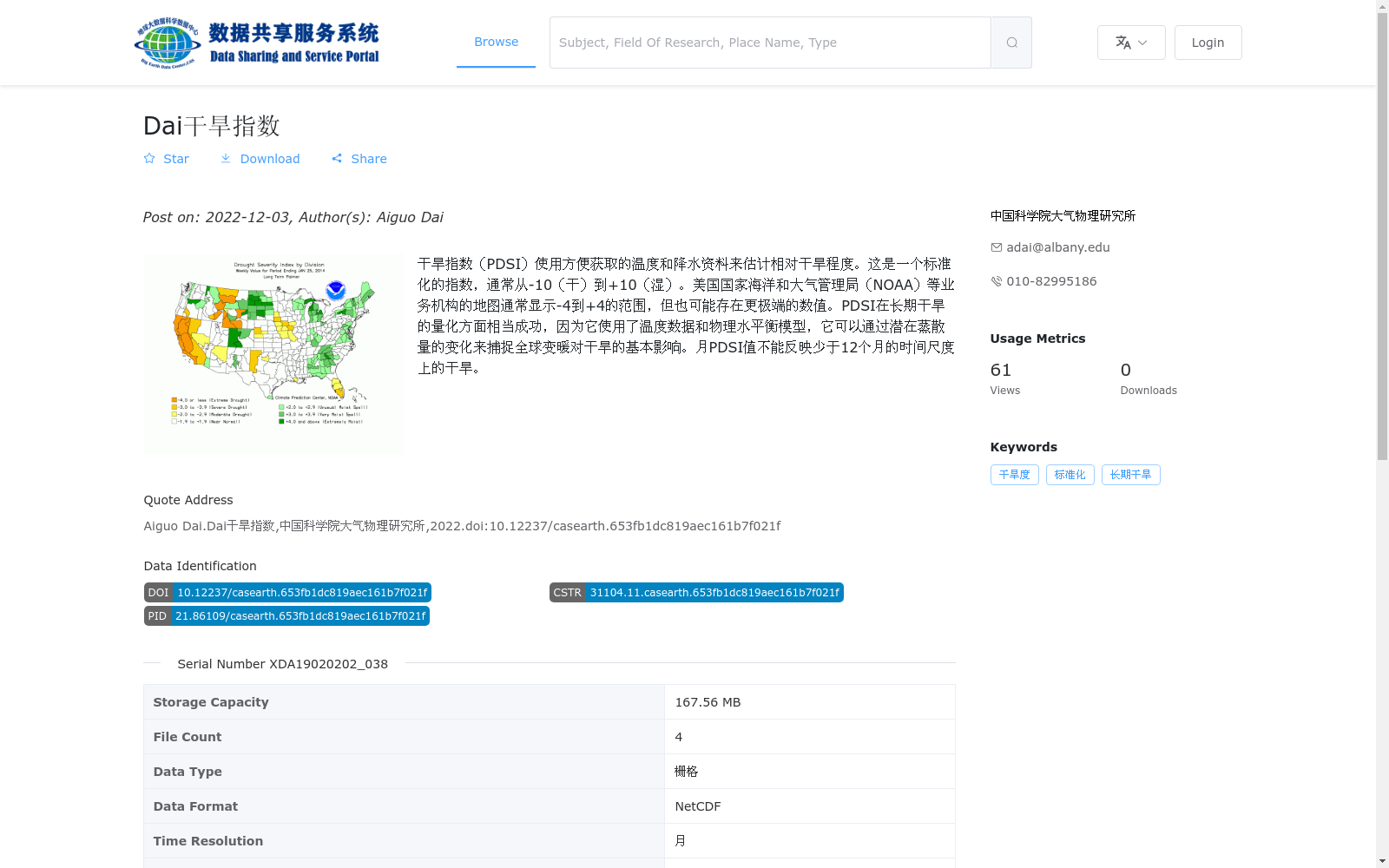Switch to the Browse tab
Screen dimensions: 1389x868
tap(496, 42)
